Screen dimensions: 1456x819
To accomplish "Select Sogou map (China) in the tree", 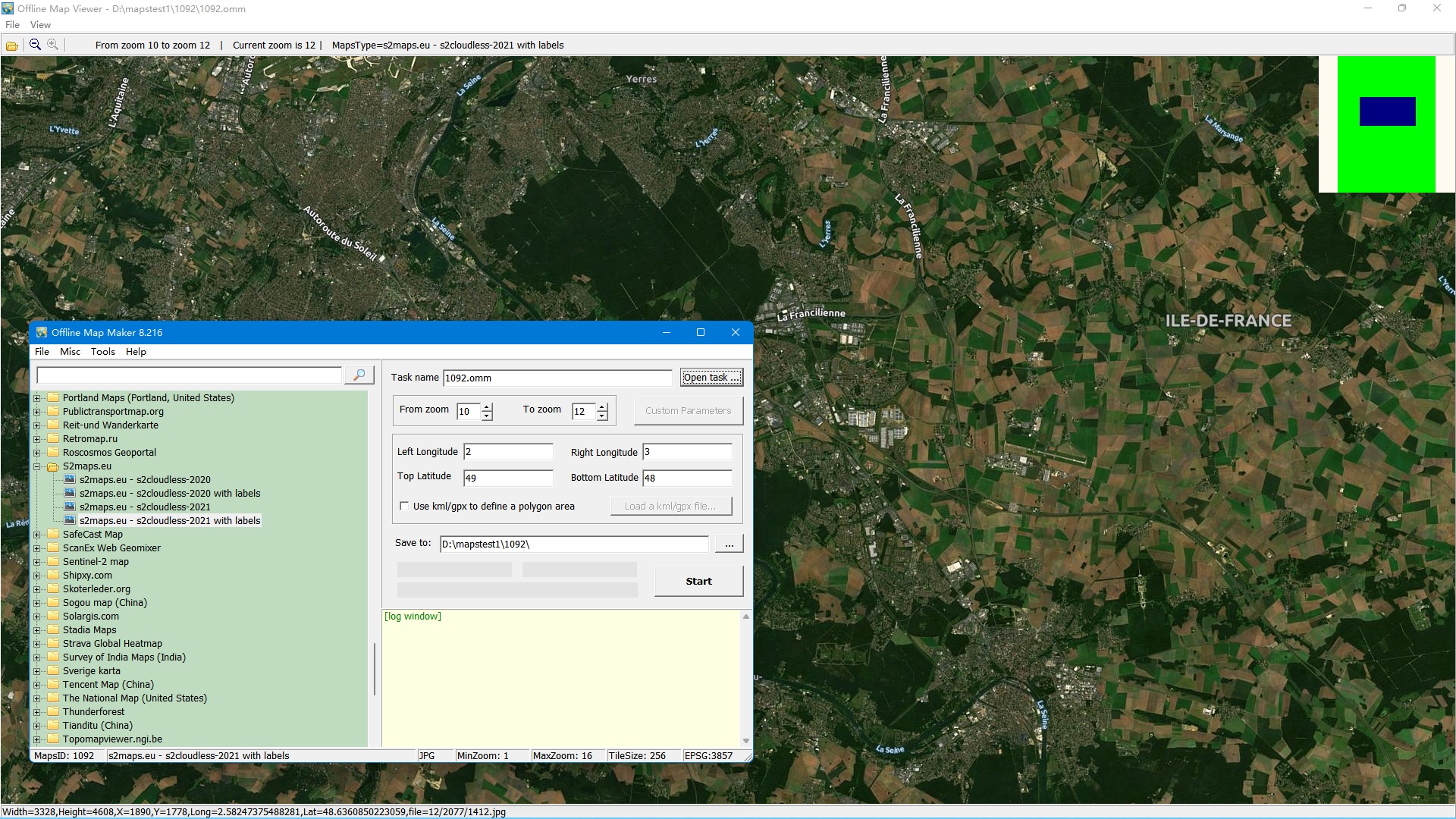I will click(x=105, y=603).
